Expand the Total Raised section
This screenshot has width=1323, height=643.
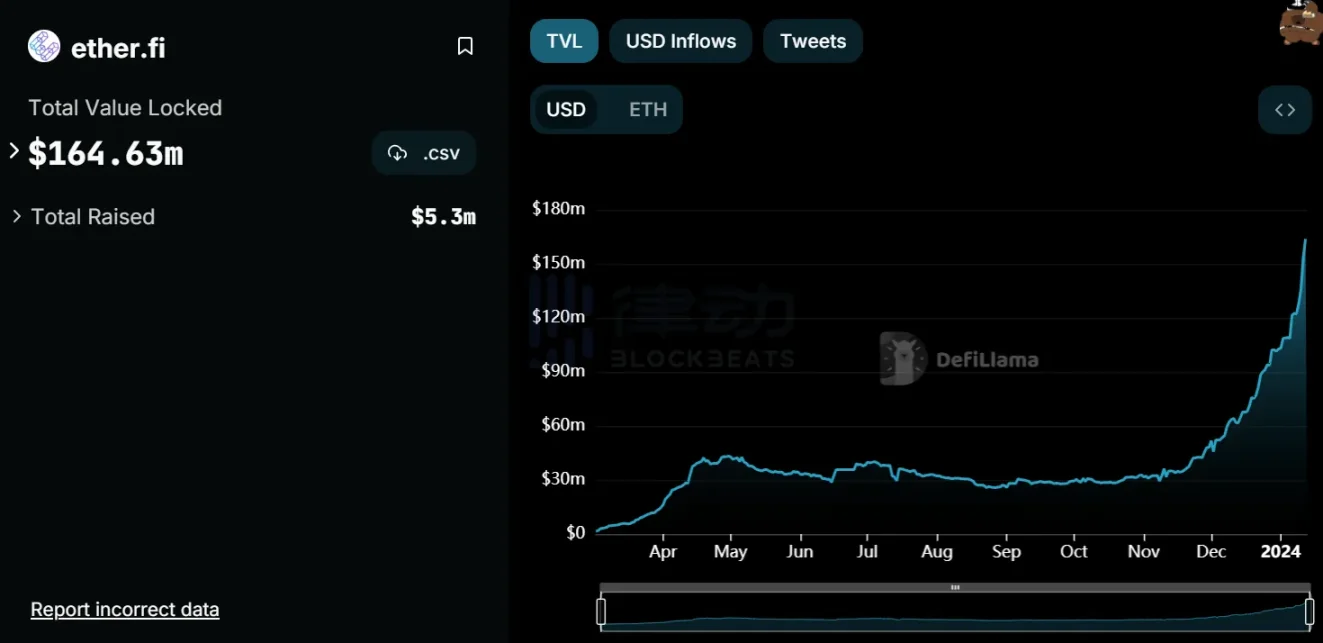16,216
